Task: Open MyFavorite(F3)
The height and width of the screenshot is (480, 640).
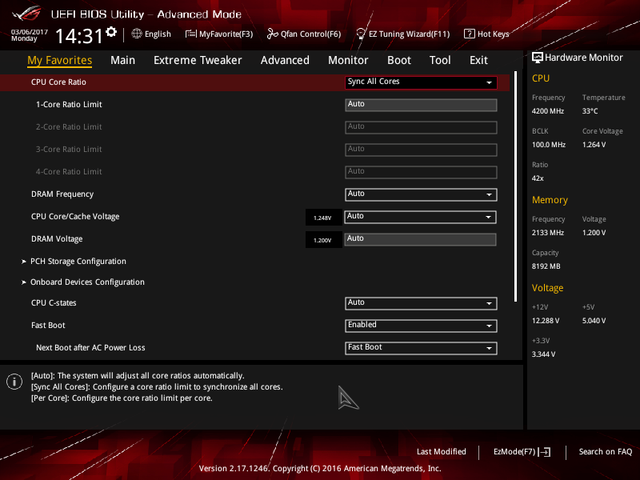Action: [x=219, y=34]
